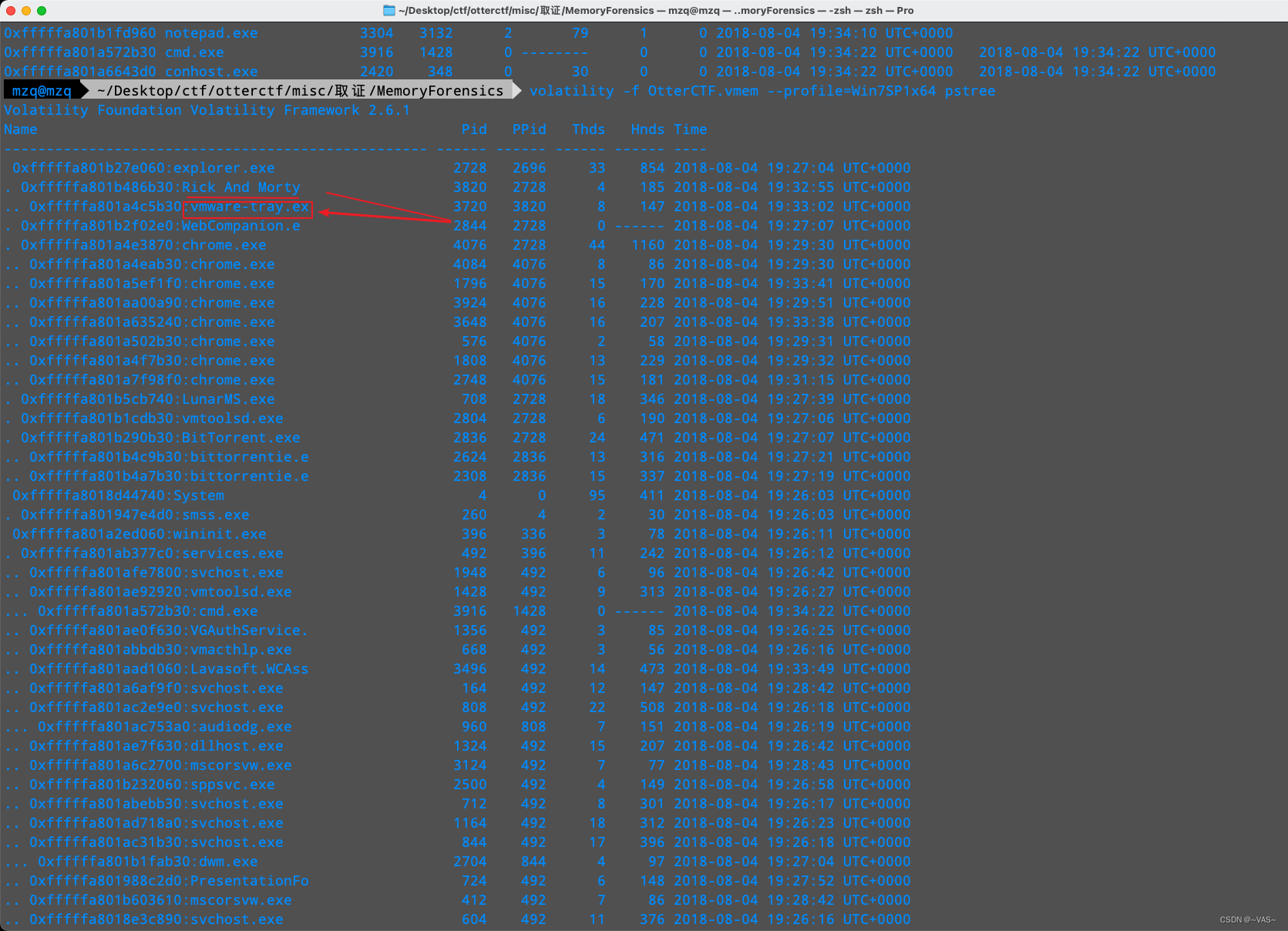
Task: Click the green full-screen button
Action: (42, 11)
